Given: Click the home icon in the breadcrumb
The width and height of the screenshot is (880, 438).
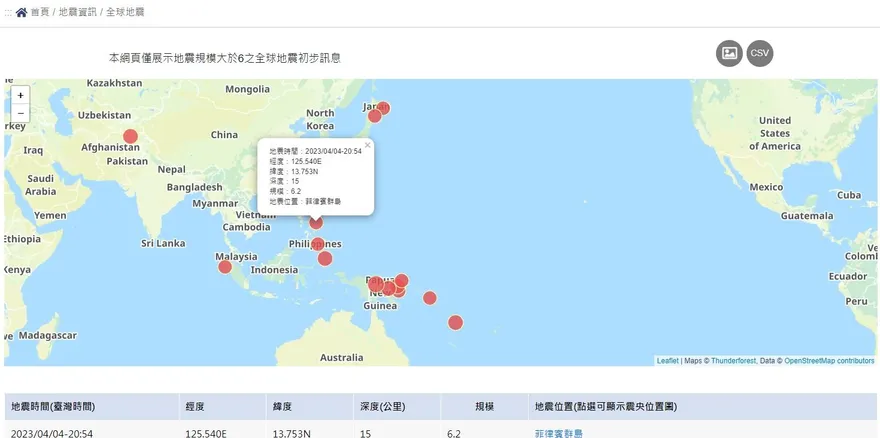Looking at the screenshot, I should click(21, 12).
